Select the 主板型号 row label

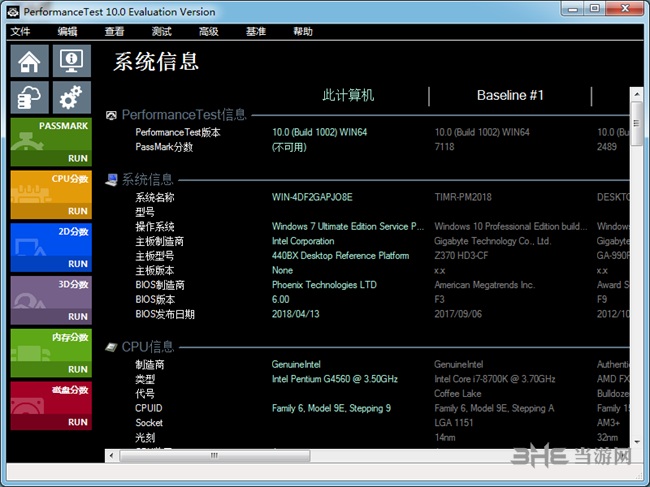[155, 256]
